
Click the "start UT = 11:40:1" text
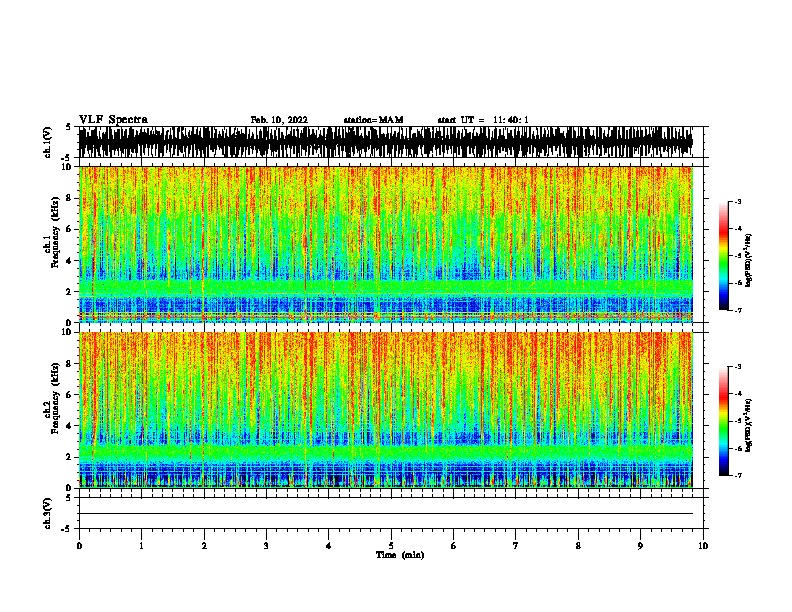click(483, 120)
